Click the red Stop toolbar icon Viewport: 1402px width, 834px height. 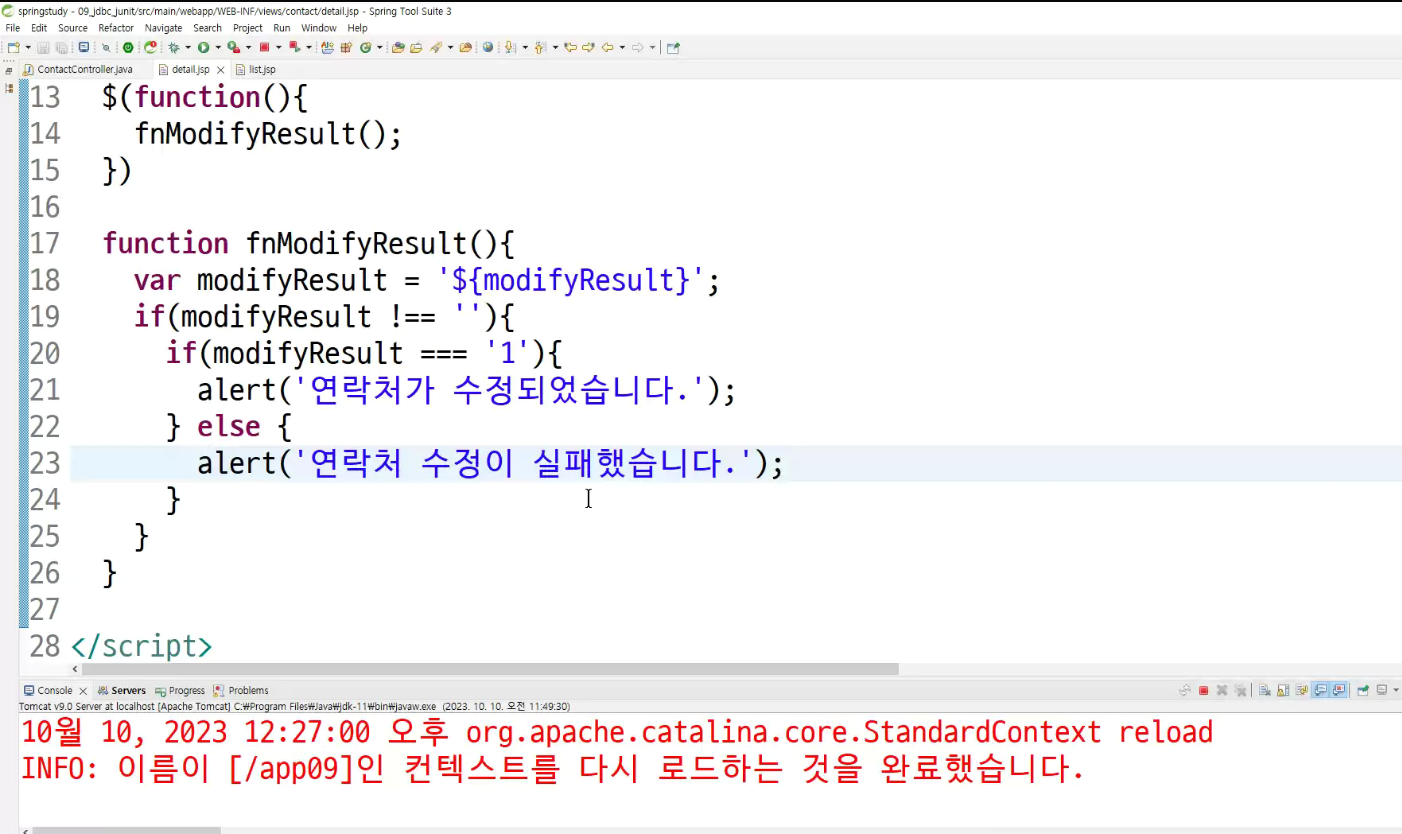265,47
